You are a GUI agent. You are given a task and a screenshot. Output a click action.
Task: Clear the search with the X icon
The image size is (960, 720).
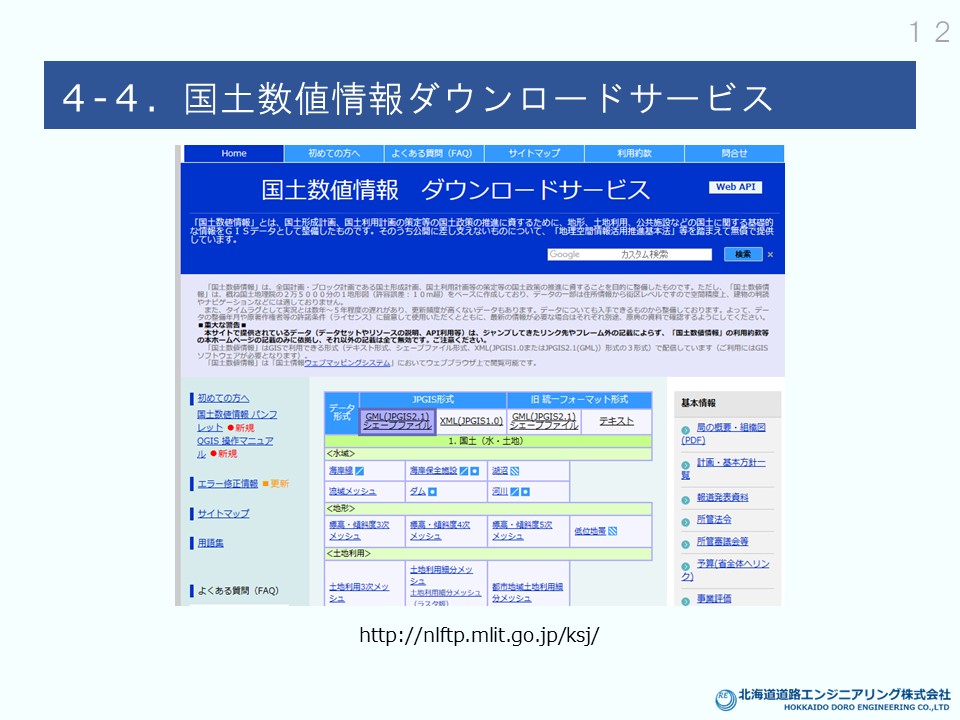(770, 255)
